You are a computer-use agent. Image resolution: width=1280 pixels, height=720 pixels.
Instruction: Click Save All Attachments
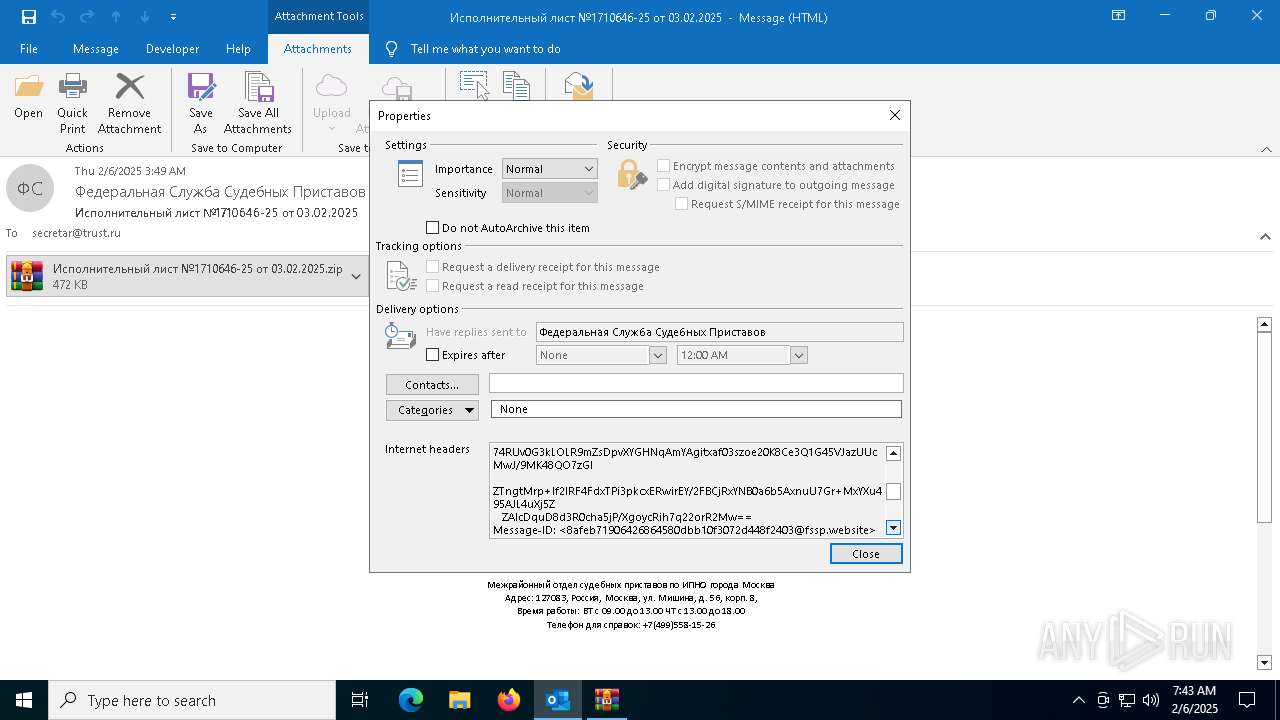click(x=258, y=103)
